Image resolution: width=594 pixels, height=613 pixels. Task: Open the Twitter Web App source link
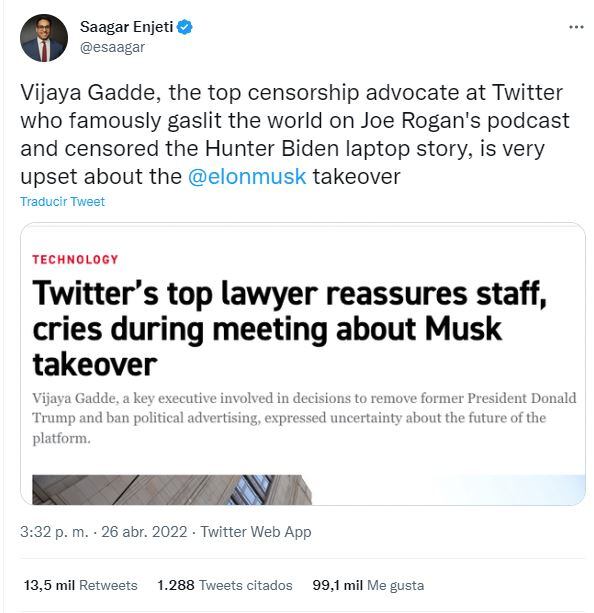(256, 532)
